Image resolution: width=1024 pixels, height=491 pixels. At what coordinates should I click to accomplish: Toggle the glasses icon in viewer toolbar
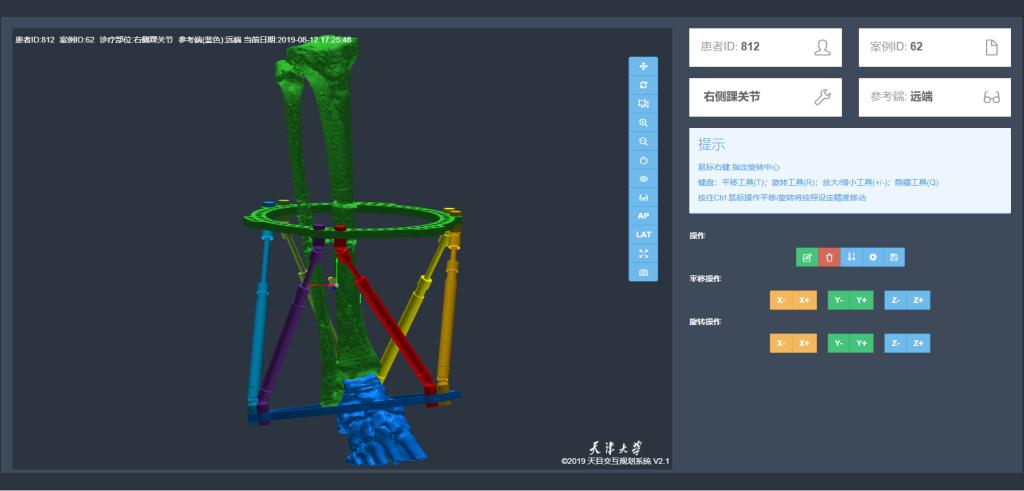(x=643, y=197)
